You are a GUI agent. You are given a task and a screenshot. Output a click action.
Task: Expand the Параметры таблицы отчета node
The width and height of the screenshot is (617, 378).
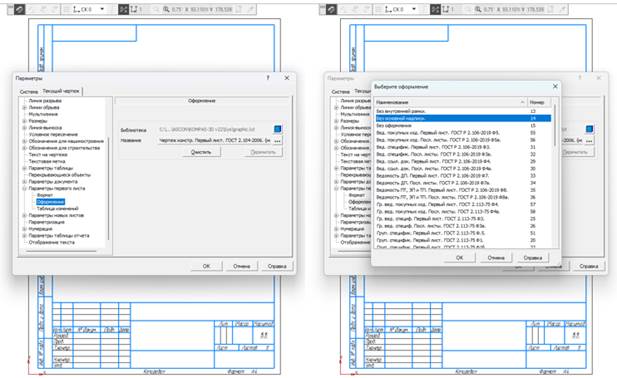coord(24,236)
